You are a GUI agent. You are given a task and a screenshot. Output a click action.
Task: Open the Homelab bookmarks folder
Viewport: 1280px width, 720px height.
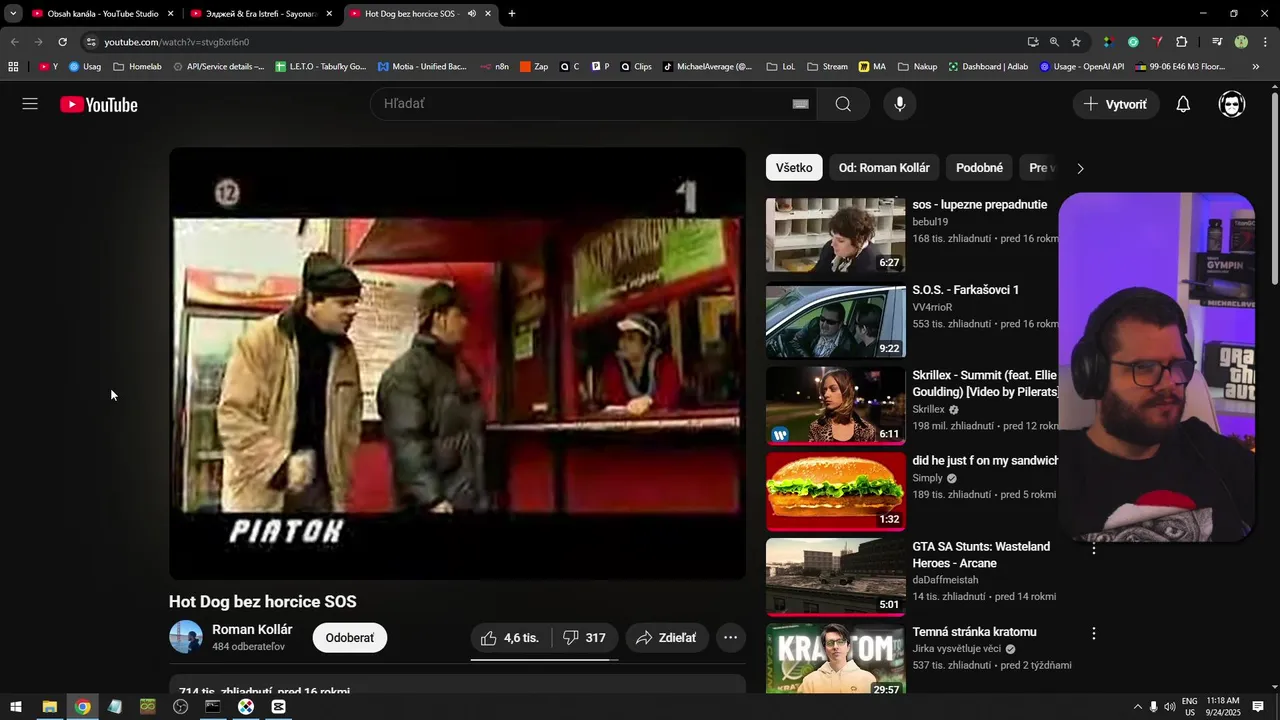point(137,67)
